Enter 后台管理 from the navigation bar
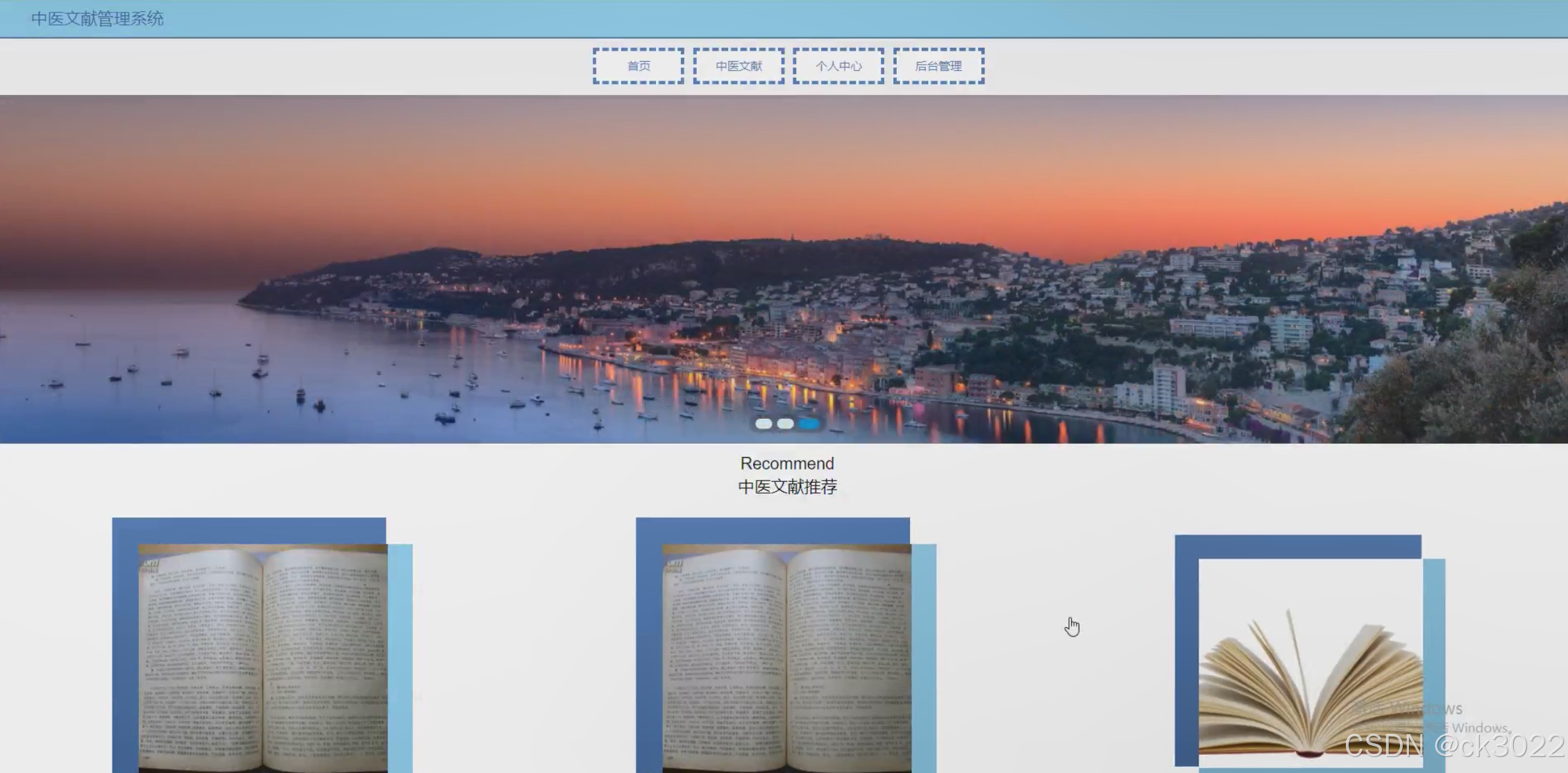1568x773 pixels. pos(938,66)
